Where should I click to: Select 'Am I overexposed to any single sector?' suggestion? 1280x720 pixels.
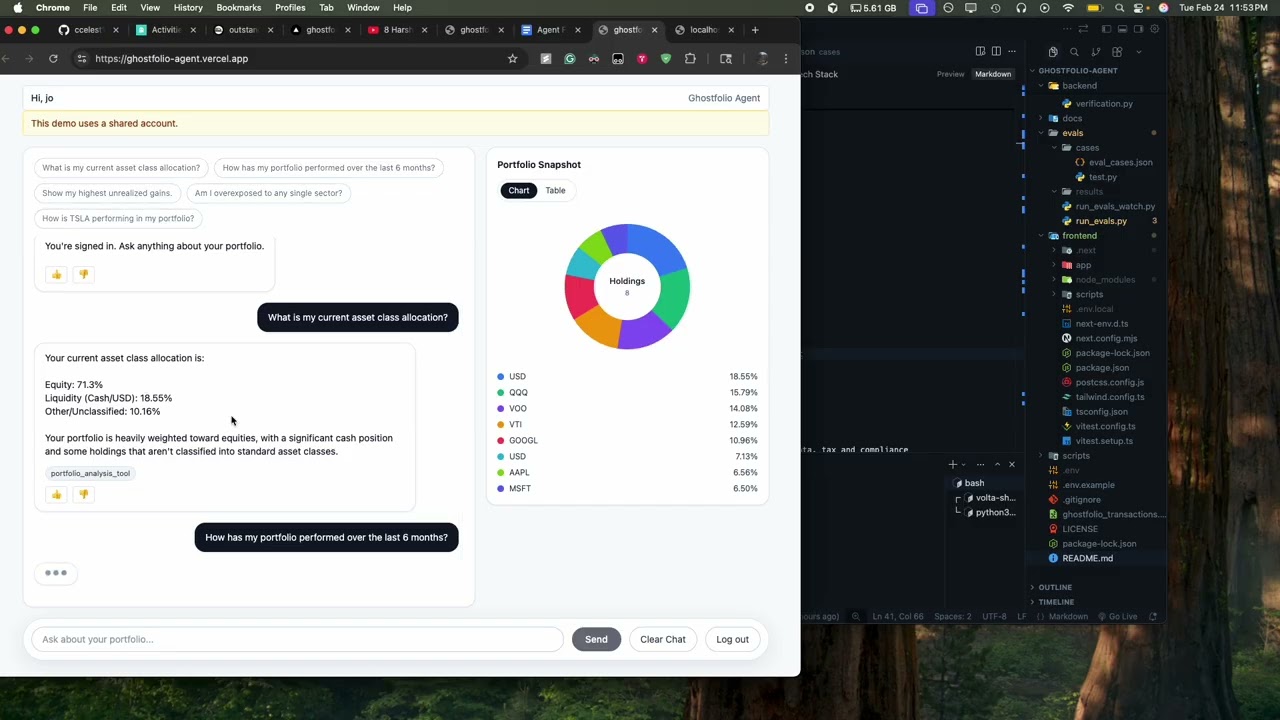[268, 193]
